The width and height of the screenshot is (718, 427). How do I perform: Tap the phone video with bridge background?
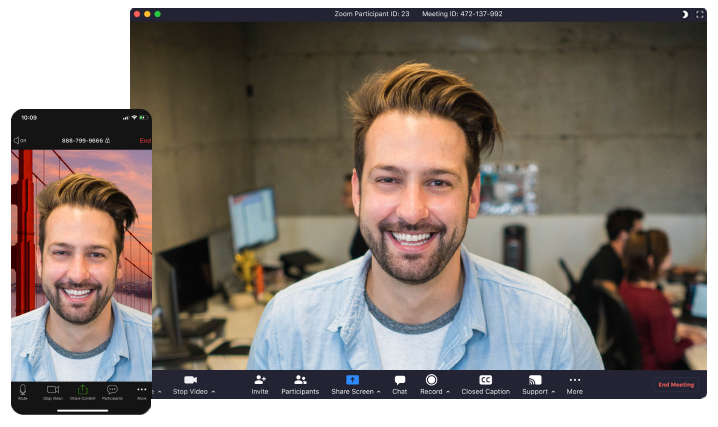(x=82, y=265)
